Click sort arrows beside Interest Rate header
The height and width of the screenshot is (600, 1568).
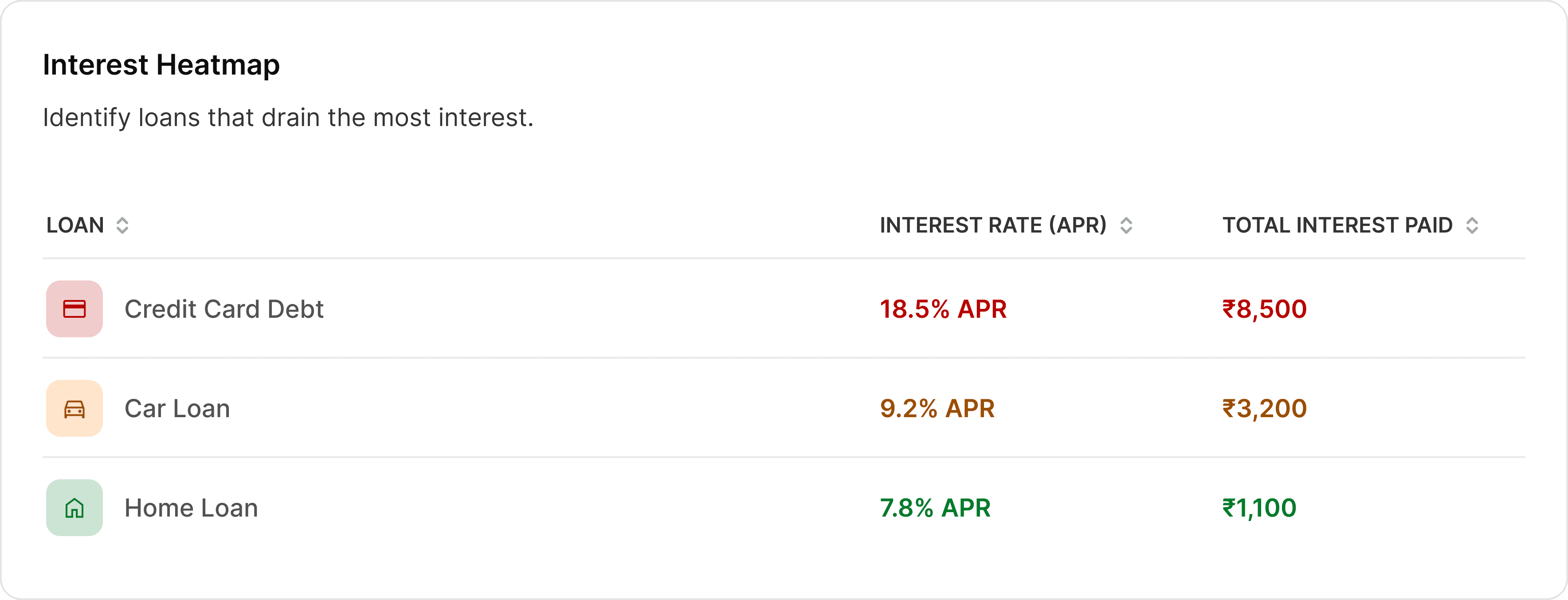tap(1126, 225)
